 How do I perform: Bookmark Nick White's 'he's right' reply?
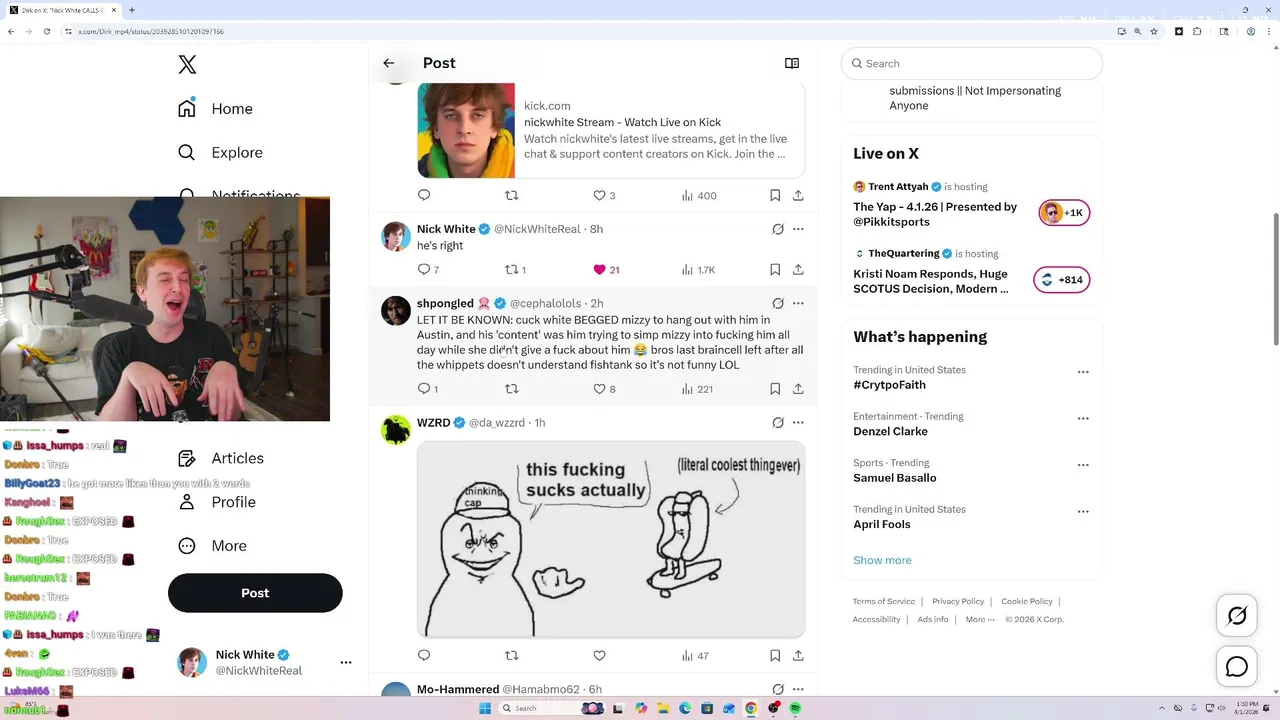click(775, 270)
